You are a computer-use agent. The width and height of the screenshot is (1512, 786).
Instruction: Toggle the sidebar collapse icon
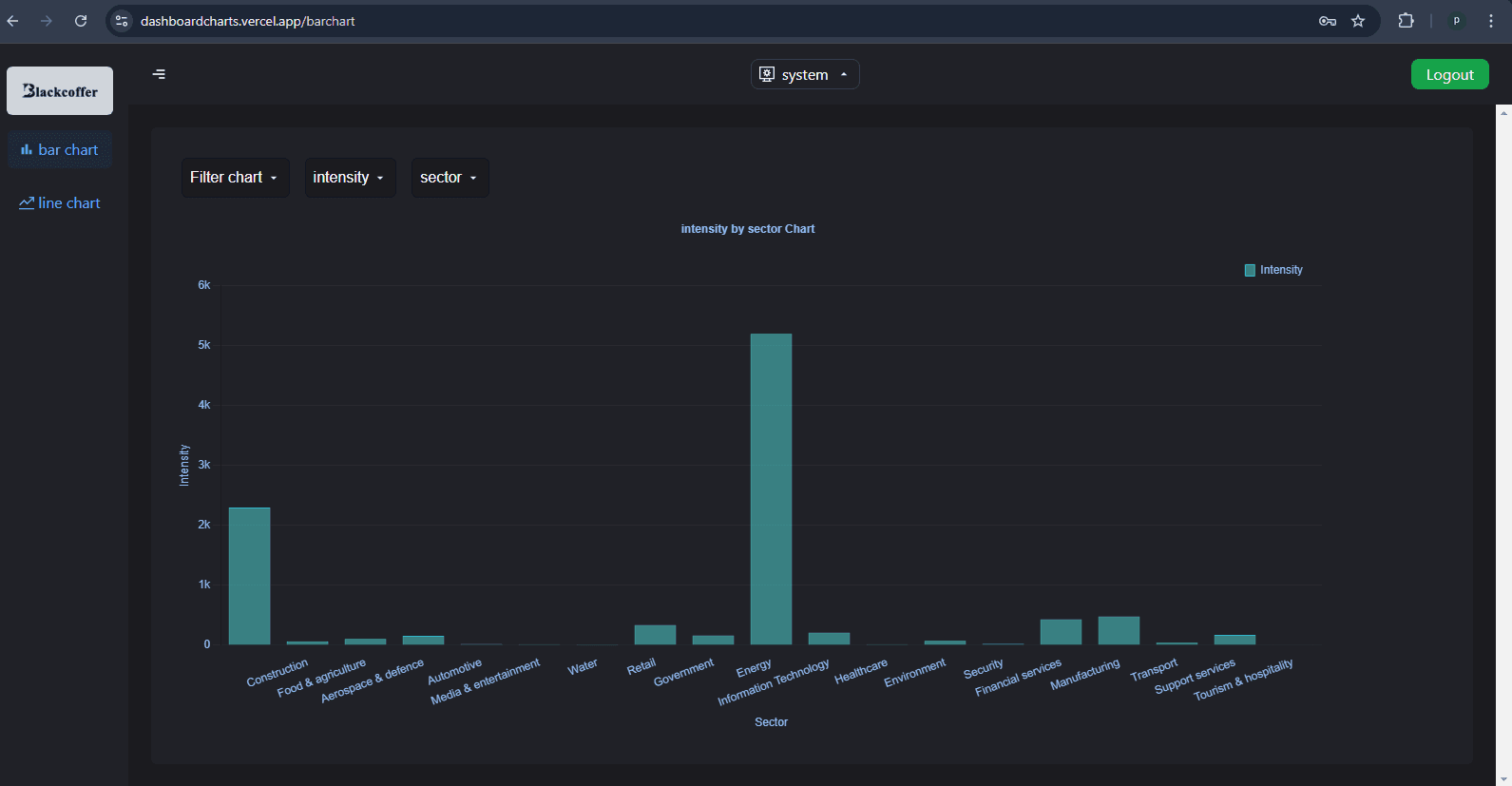159,74
